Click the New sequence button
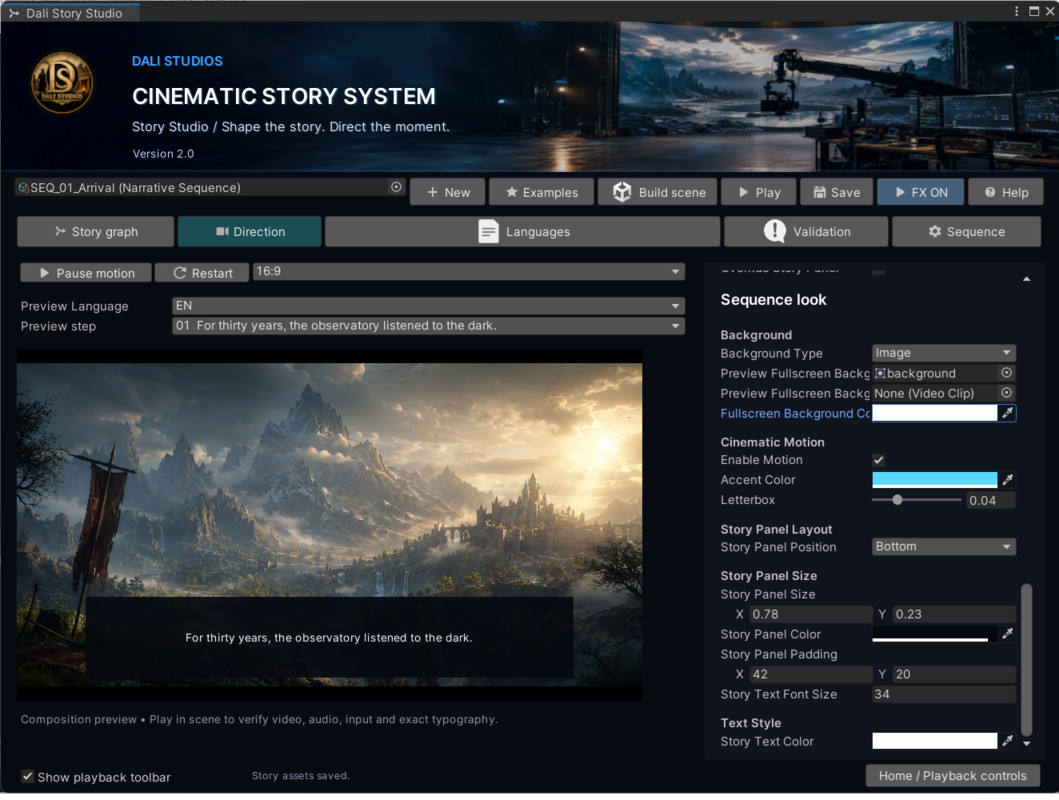Screen dimensions: 1059x800 (x=447, y=192)
